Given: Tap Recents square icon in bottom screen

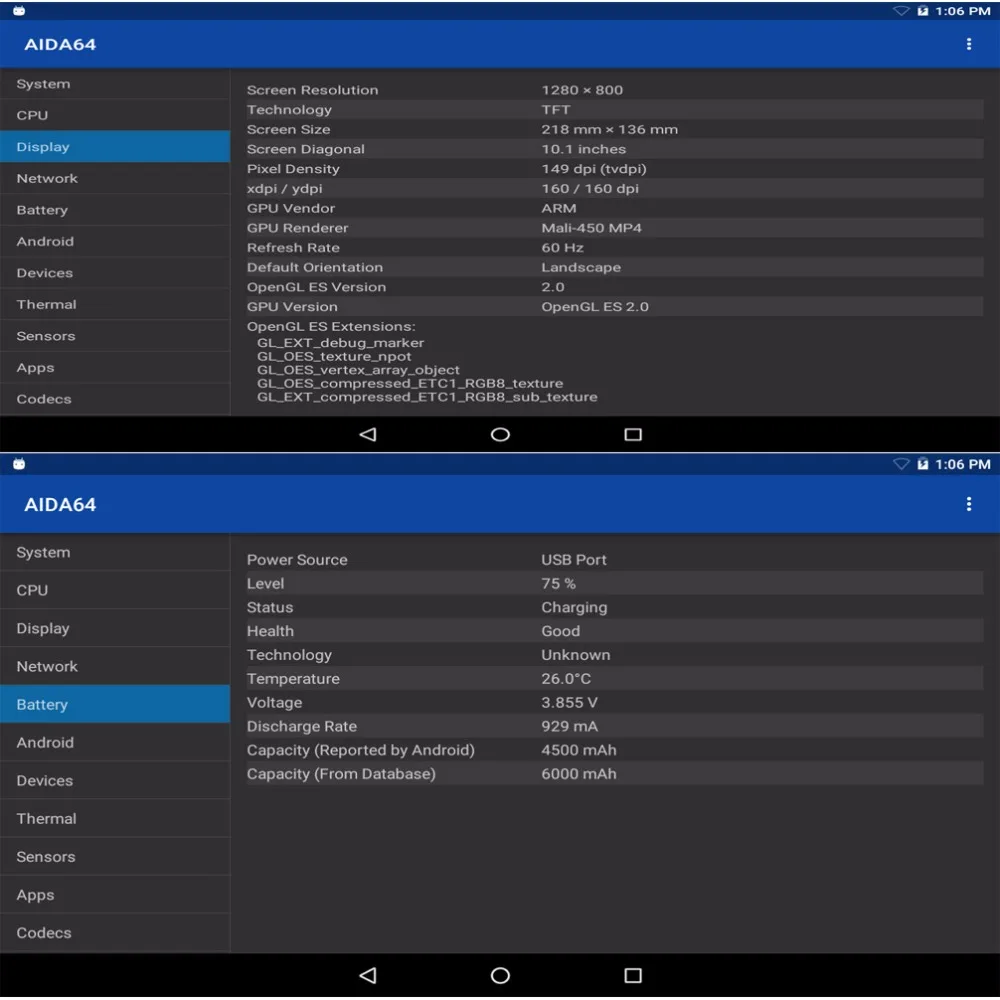Looking at the screenshot, I should tap(633, 975).
